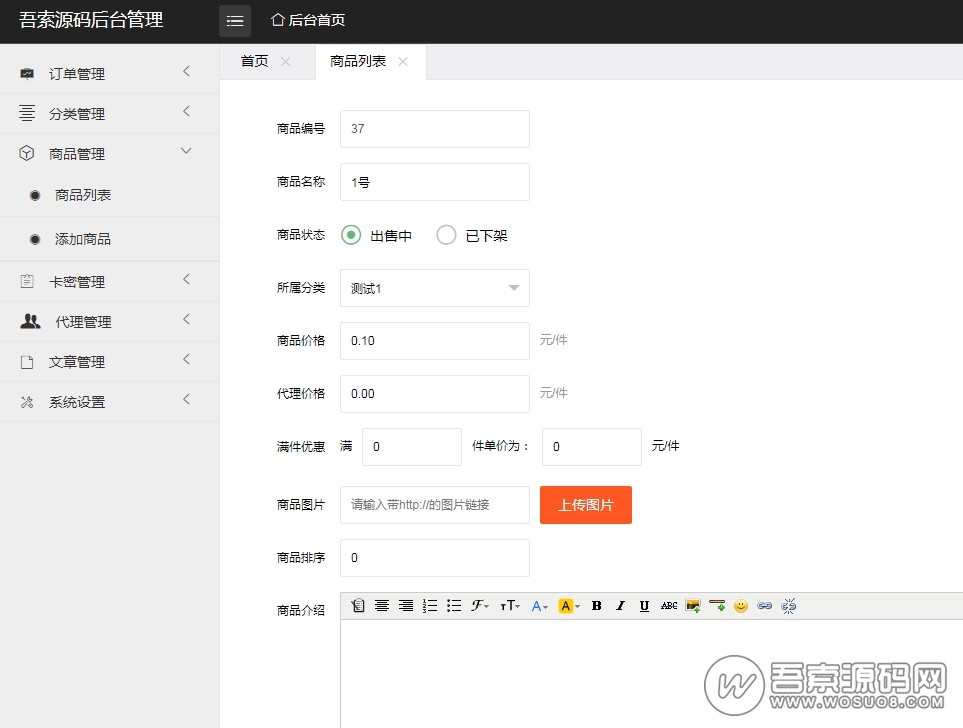This screenshot has height=728, width=963.
Task: Insert an emoticon using the smiley icon
Action: pos(741,606)
